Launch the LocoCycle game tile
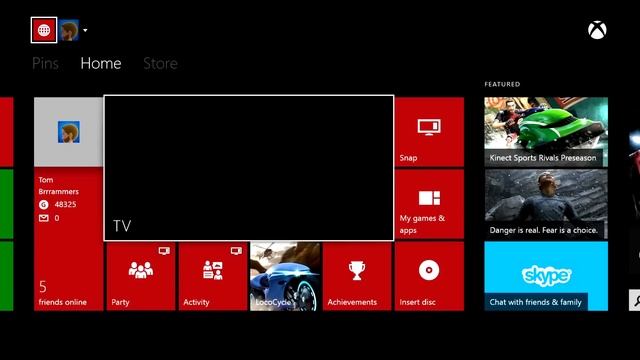 click(285, 276)
